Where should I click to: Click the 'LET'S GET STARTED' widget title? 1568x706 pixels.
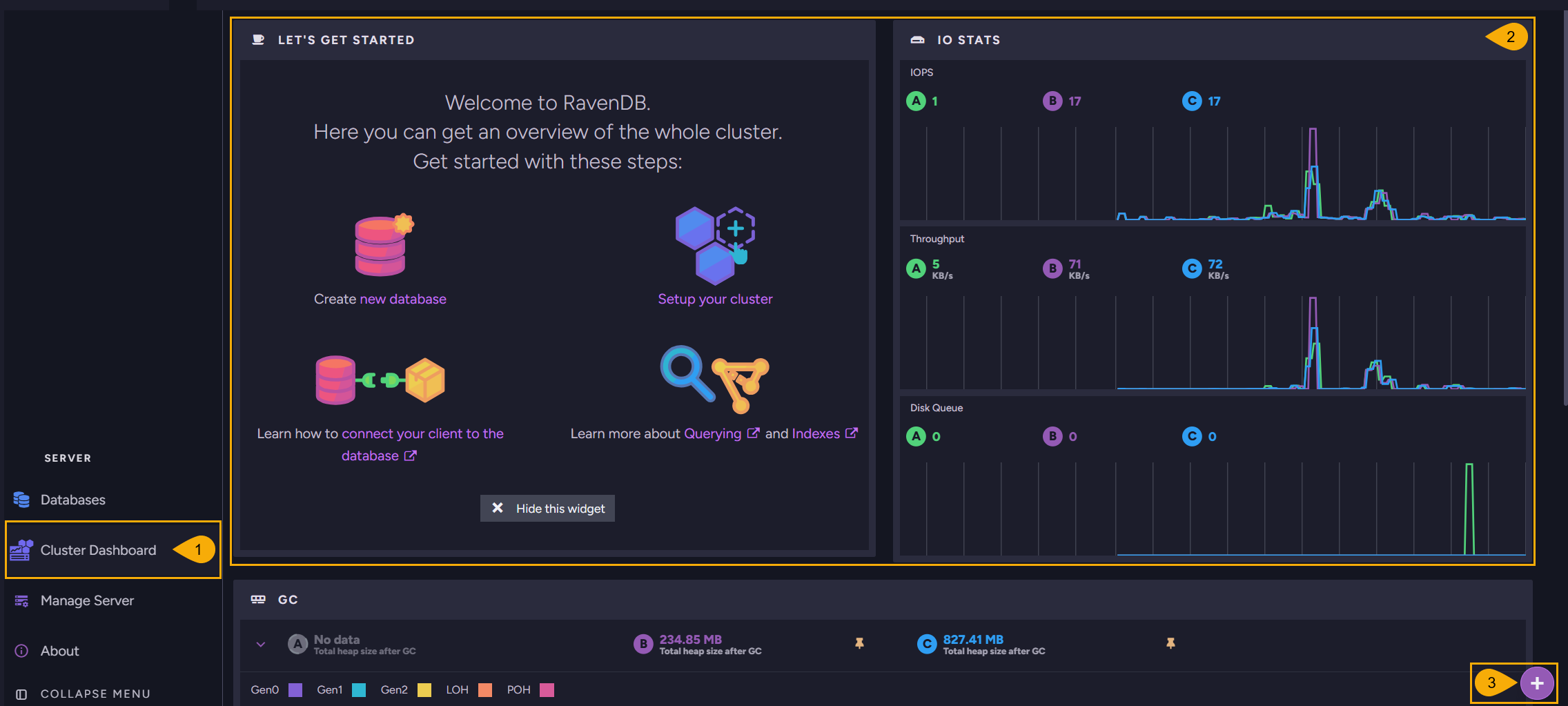pyautogui.click(x=346, y=40)
